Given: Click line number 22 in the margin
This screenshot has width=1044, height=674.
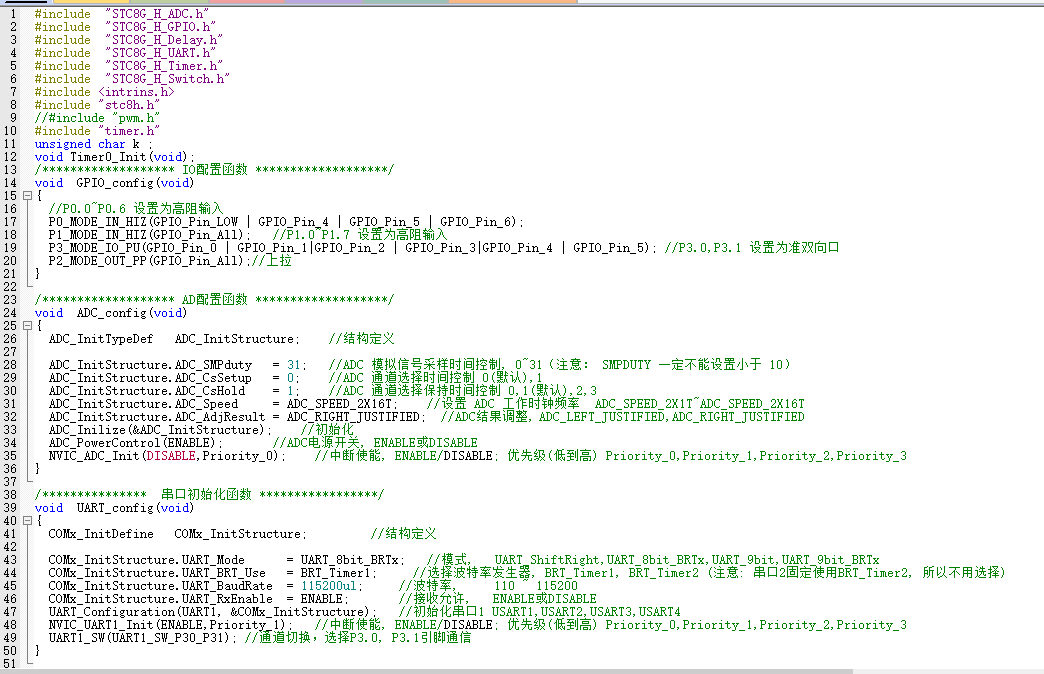Looking at the screenshot, I should point(10,287).
